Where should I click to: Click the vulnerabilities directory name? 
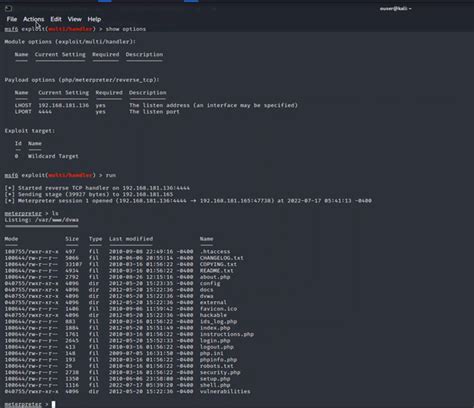click(x=225, y=391)
